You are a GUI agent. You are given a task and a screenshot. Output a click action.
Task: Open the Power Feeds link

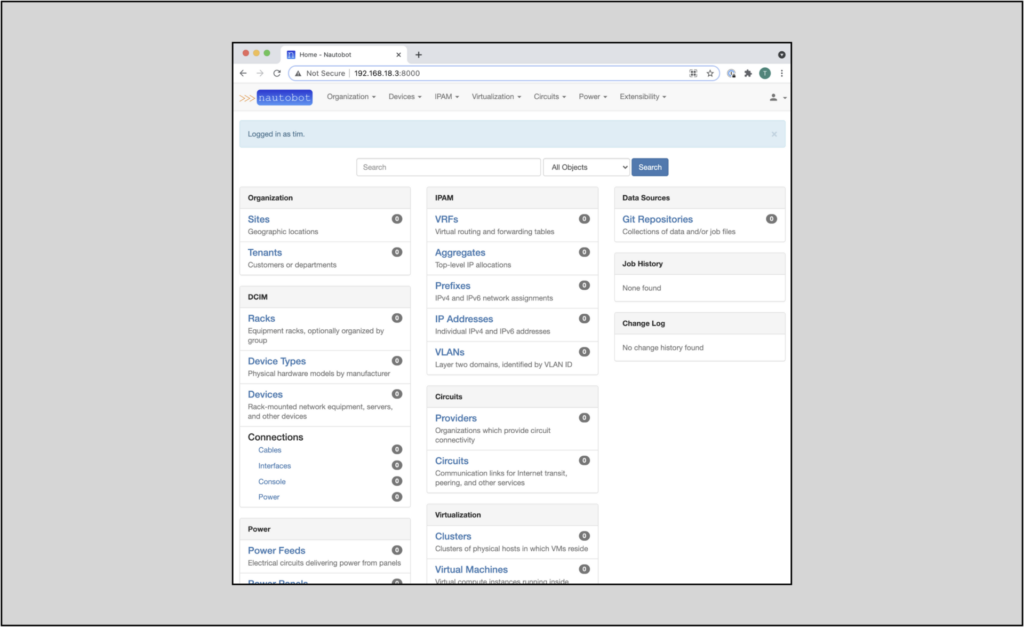tap(276, 551)
